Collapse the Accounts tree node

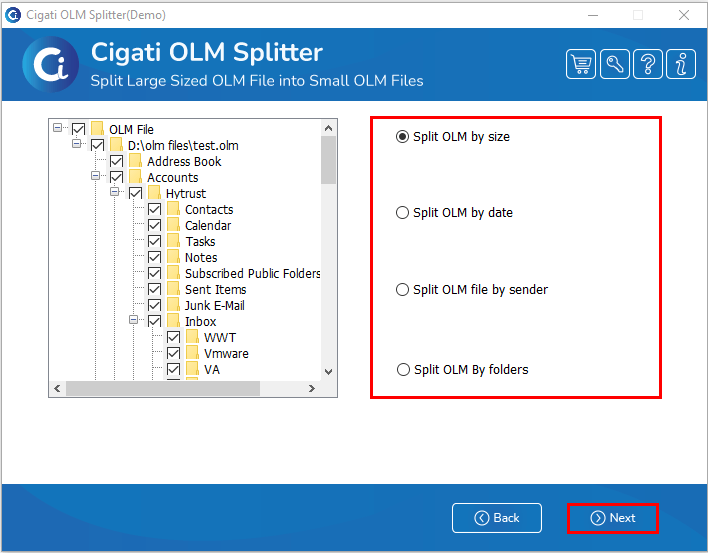95,175
